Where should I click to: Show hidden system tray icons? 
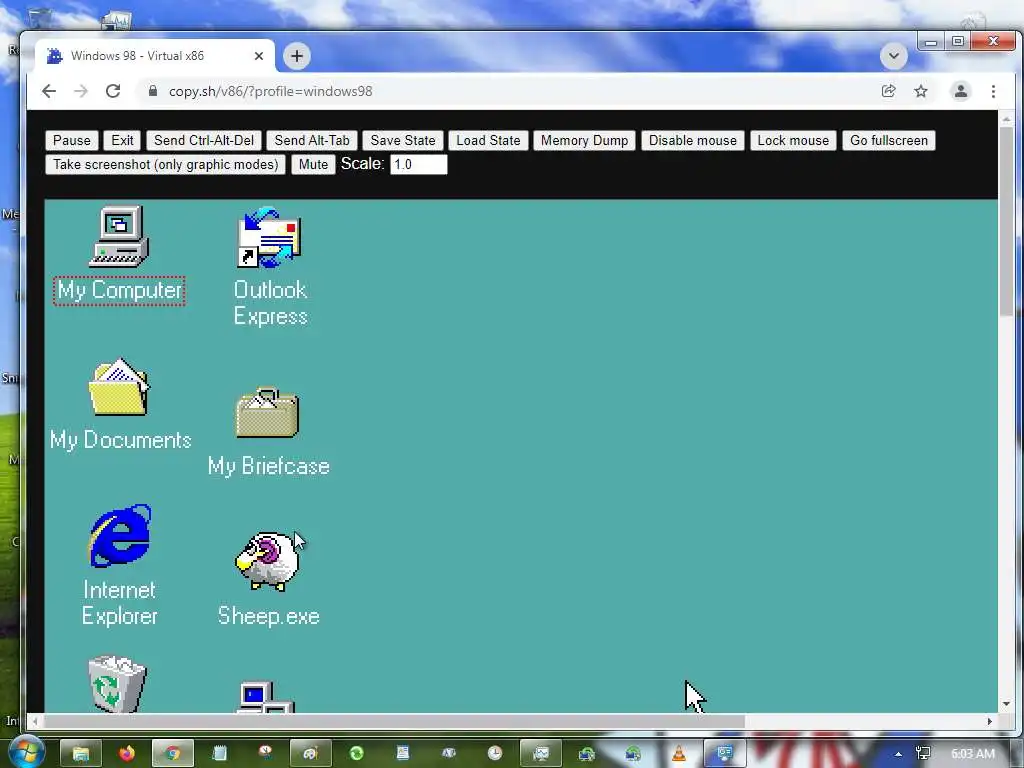click(x=899, y=754)
